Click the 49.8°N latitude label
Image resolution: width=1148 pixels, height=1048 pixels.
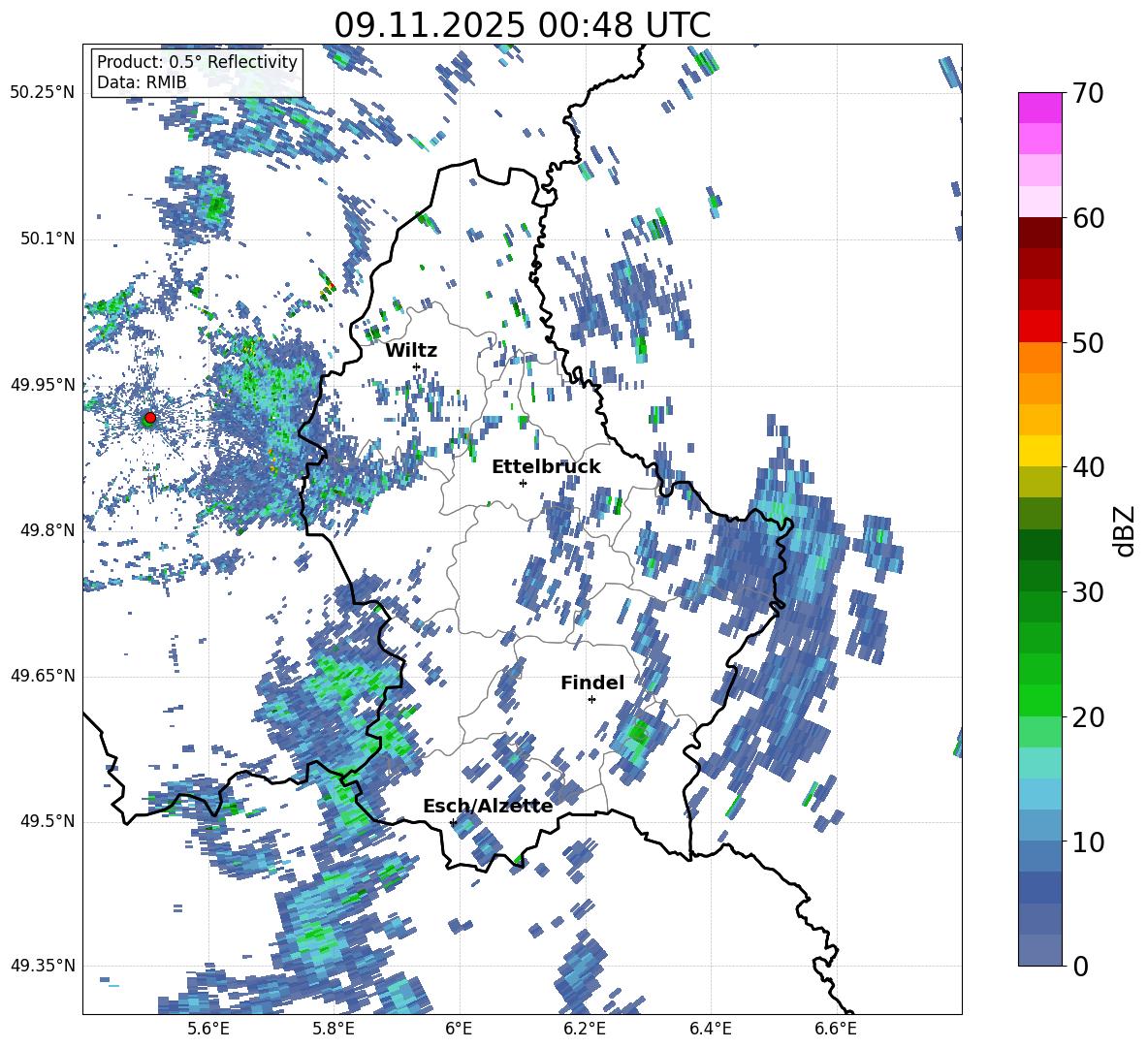point(48,530)
